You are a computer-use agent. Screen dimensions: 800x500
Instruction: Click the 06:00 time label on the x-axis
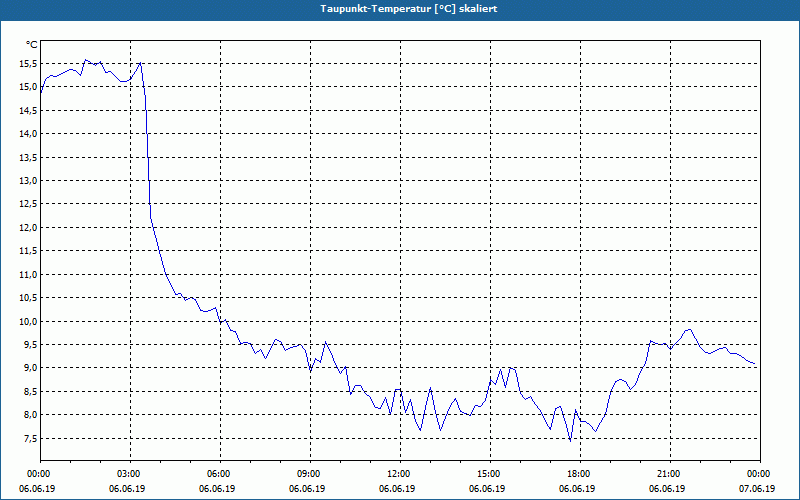pyautogui.click(x=217, y=474)
